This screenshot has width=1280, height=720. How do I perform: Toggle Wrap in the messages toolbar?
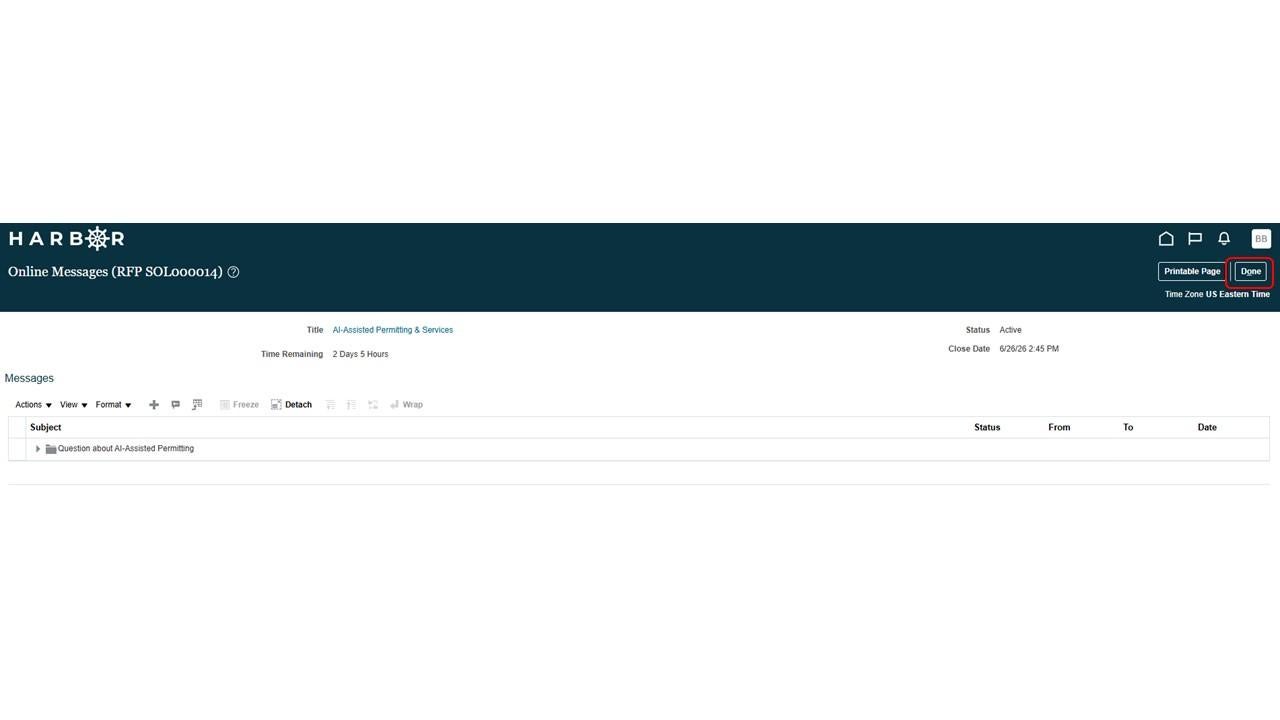click(406, 405)
